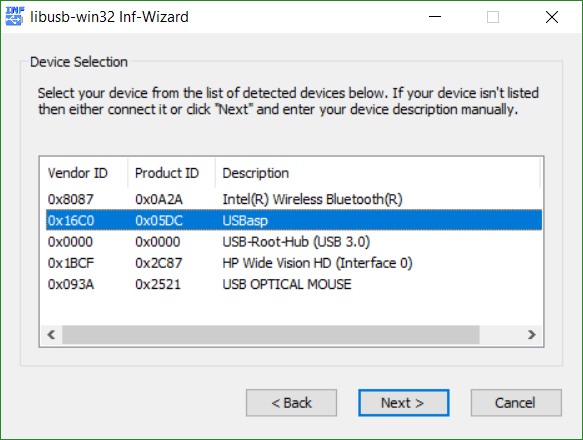Sort by the Product ID column header
Screen dimensions: 583x440
[x=171, y=173]
